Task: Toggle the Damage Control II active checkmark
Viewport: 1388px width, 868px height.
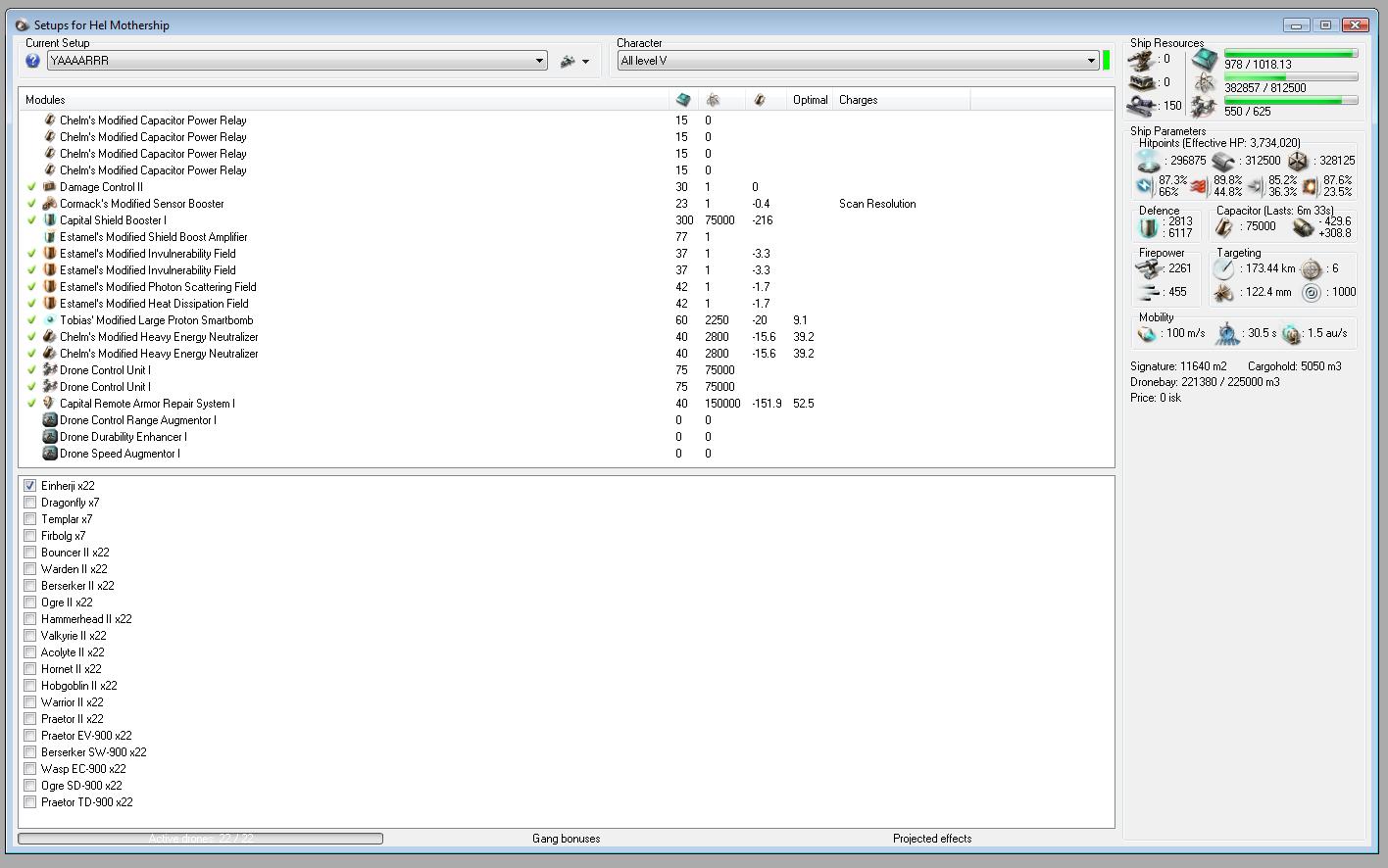Action: pos(31,187)
